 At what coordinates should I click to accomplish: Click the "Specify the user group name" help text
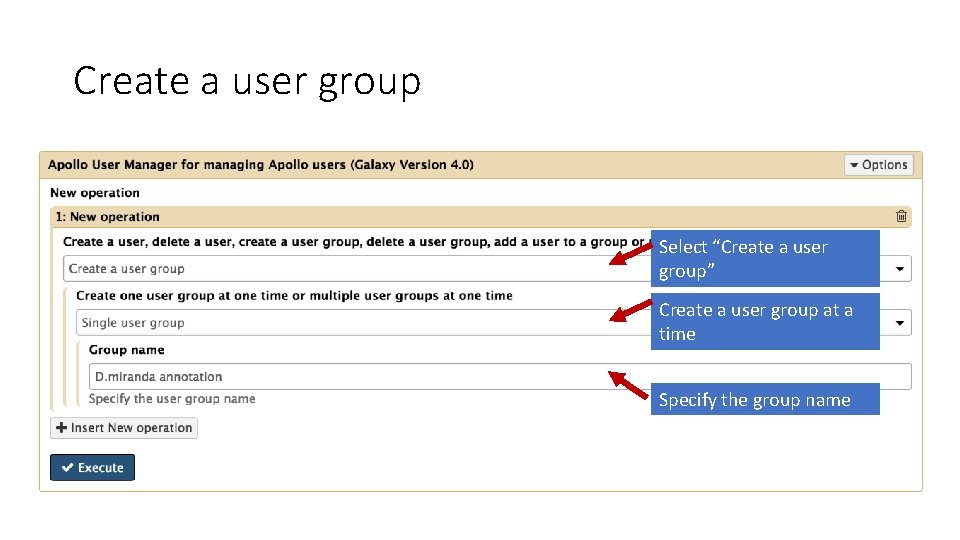pyautogui.click(x=172, y=399)
